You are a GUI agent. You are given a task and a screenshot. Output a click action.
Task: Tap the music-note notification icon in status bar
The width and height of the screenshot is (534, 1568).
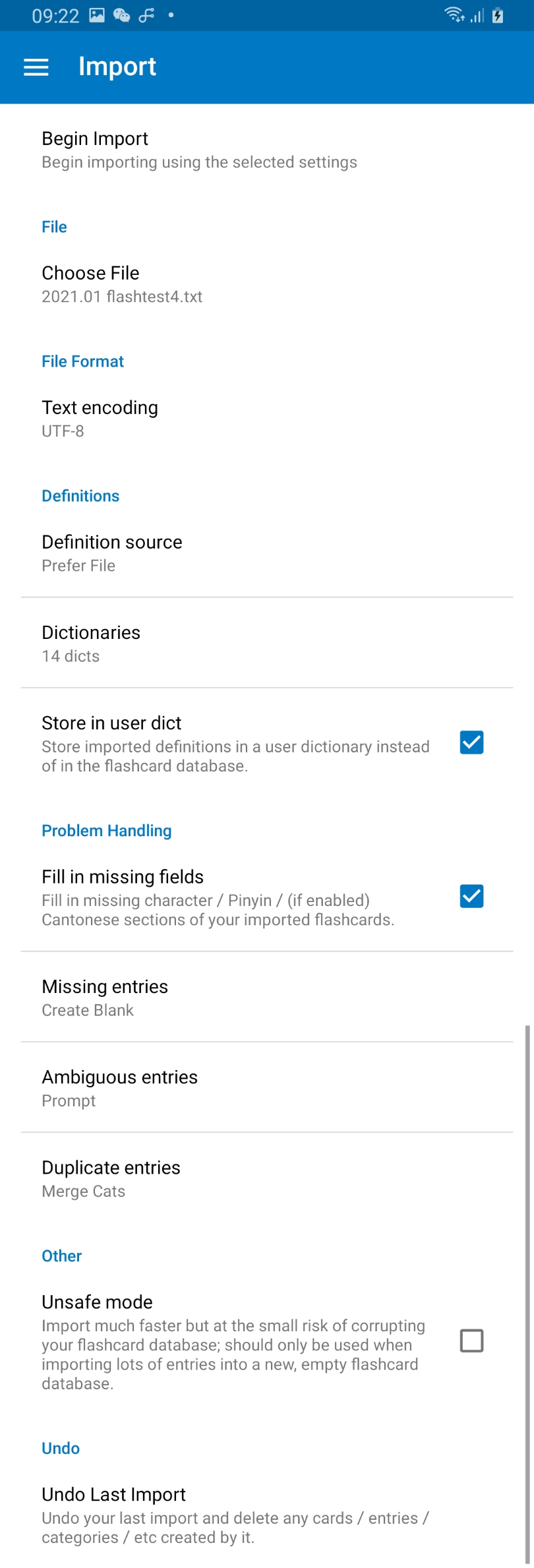146,15
